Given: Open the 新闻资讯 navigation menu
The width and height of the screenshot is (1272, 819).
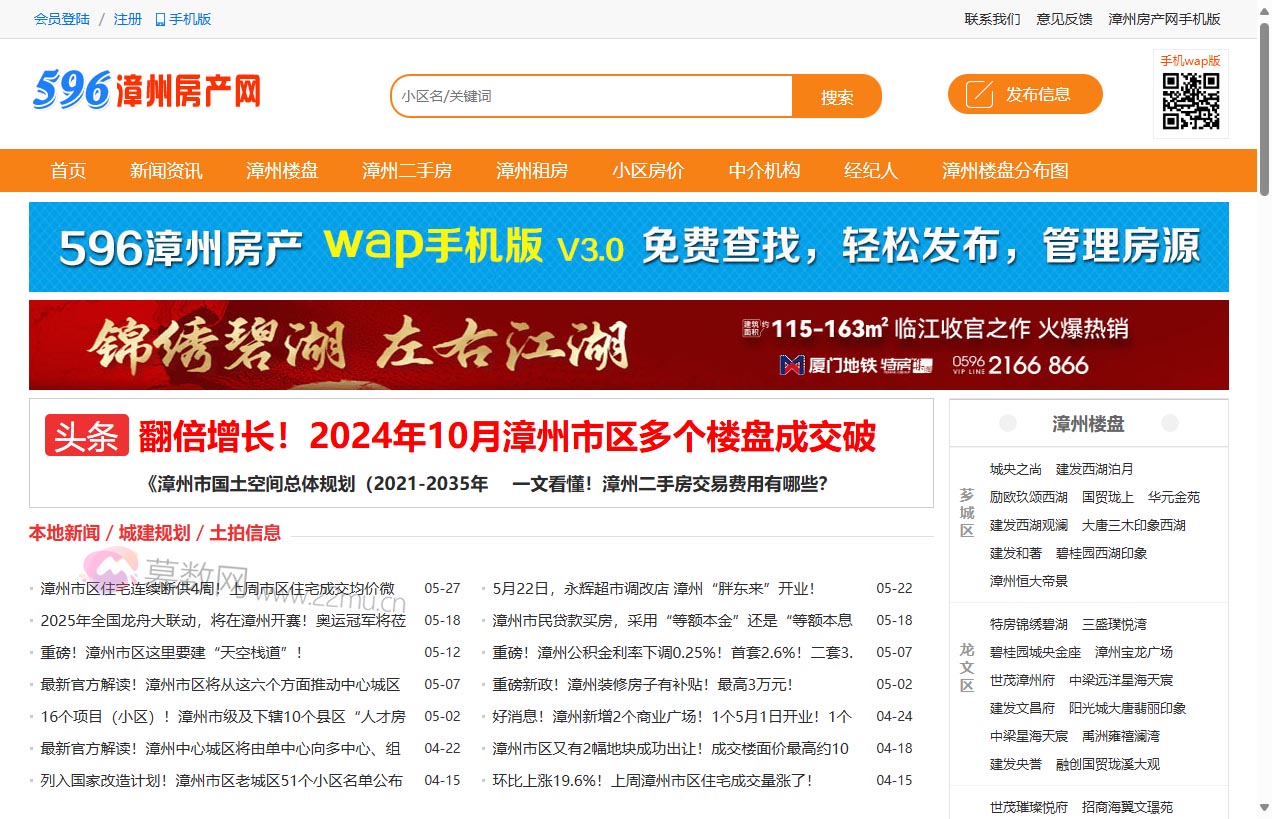Looking at the screenshot, I should pyautogui.click(x=166, y=170).
